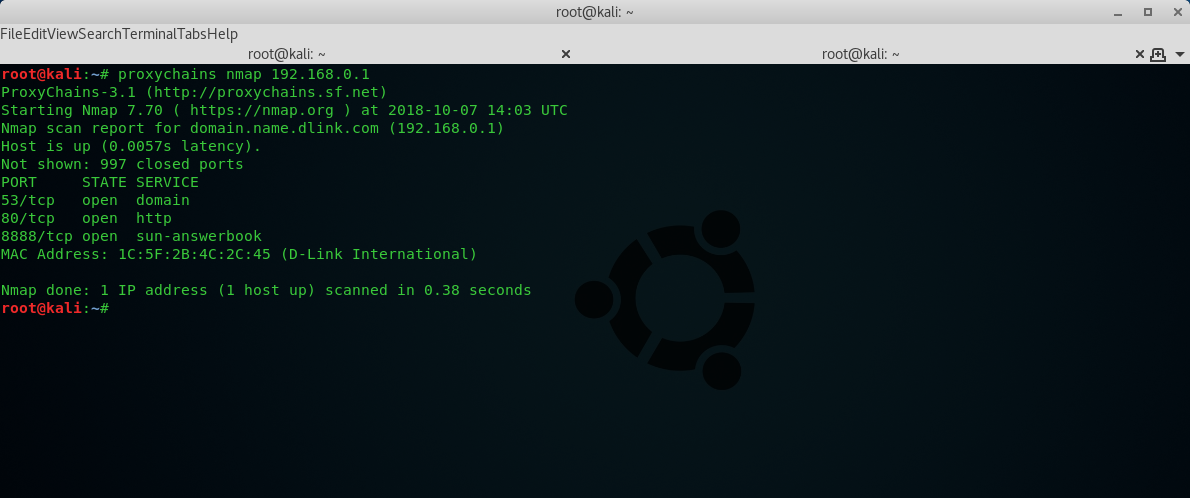This screenshot has width=1190, height=498.
Task: Close the second terminal tab
Action: (x=1139, y=54)
